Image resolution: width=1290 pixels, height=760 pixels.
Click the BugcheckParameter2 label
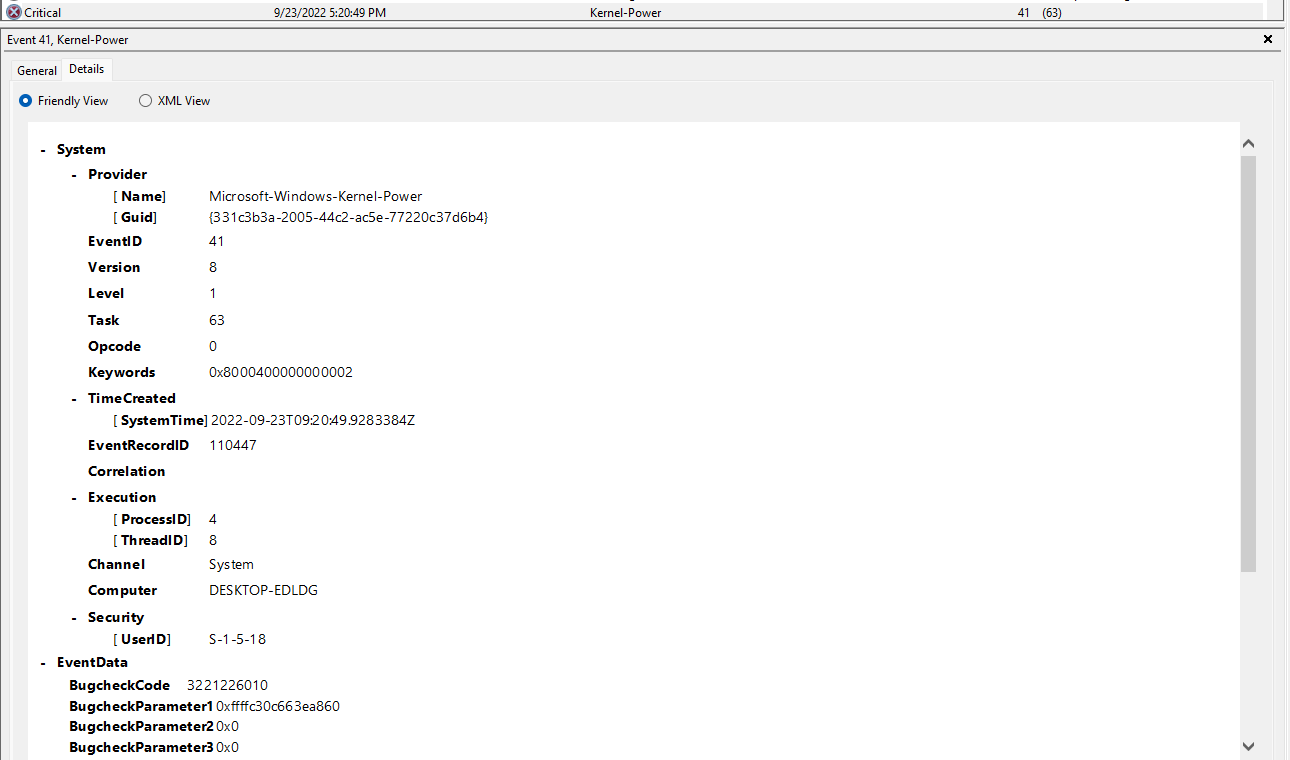pyautogui.click(x=141, y=727)
